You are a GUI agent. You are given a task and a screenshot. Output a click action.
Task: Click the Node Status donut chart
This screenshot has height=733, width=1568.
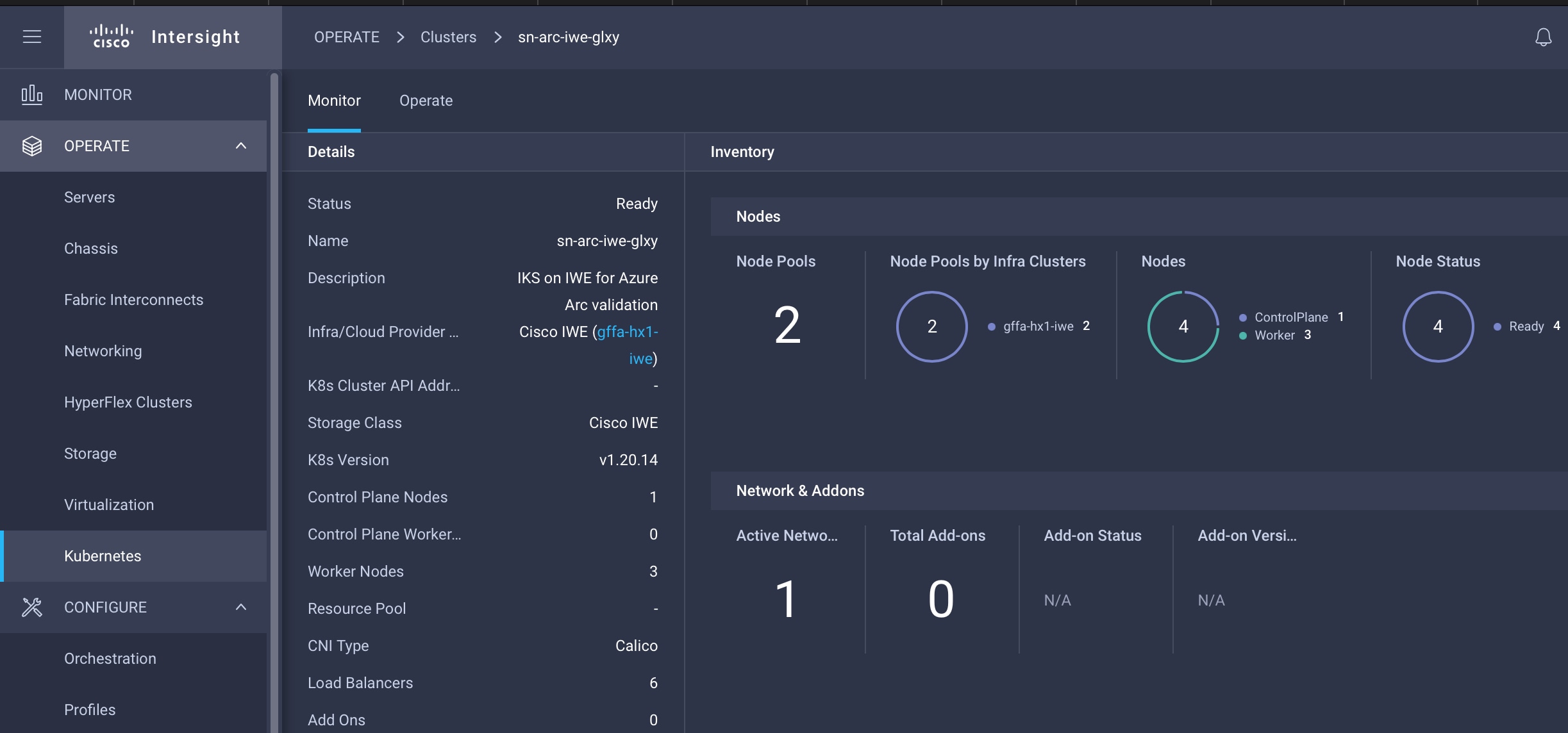click(1438, 327)
